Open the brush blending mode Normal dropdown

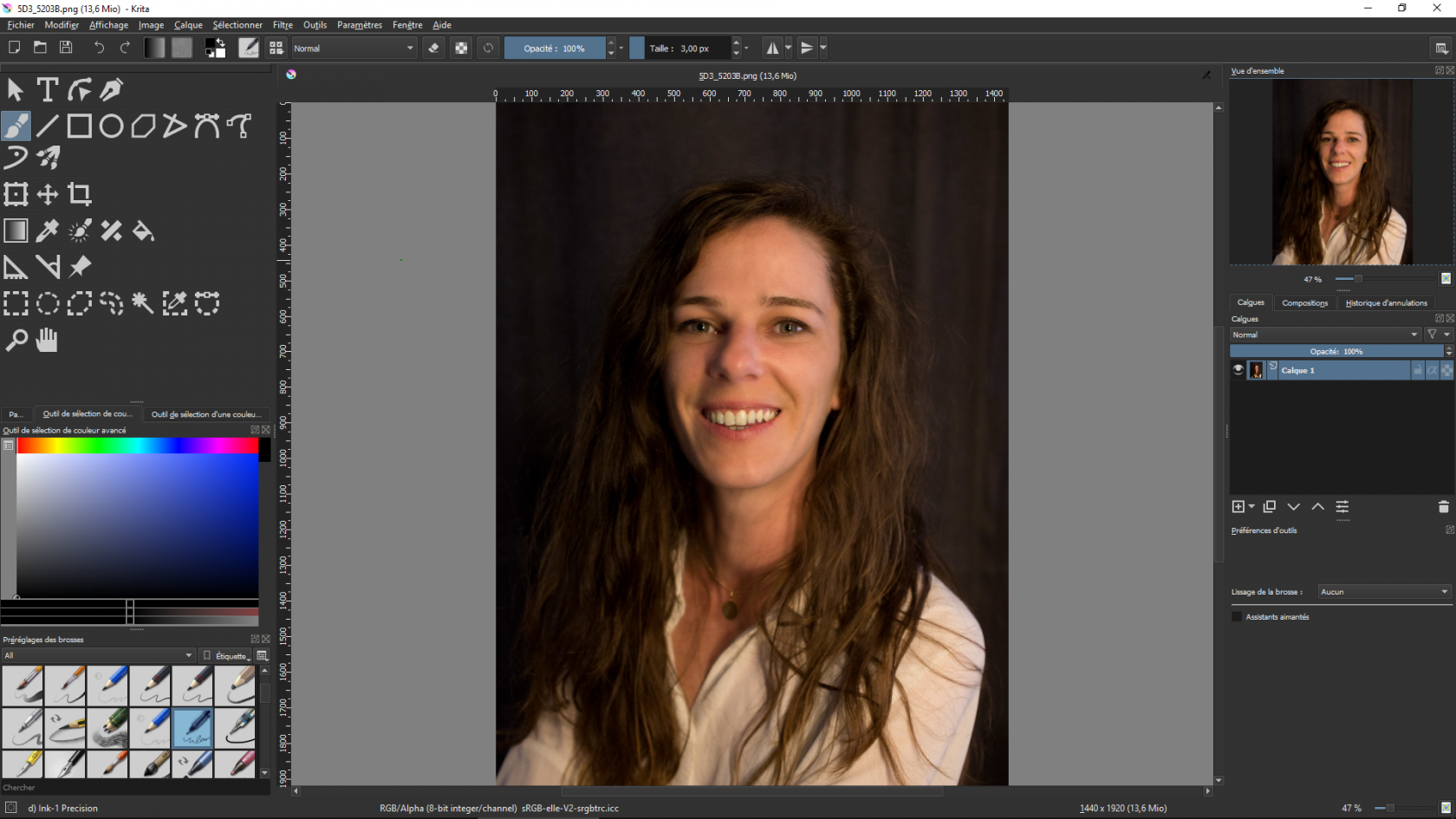(354, 48)
